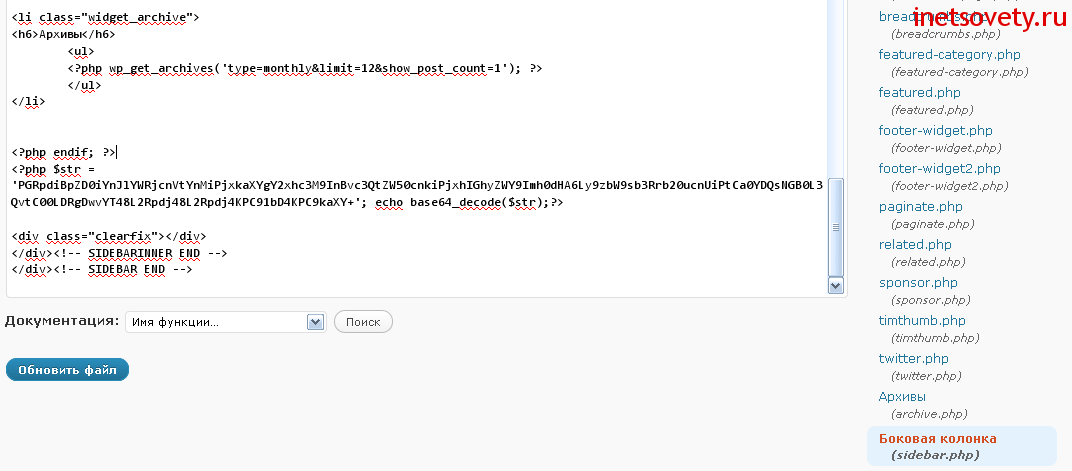Screen dimensions: 1072x471
Task: Click the SIDEBARINNER END comment line
Action: pos(119,253)
